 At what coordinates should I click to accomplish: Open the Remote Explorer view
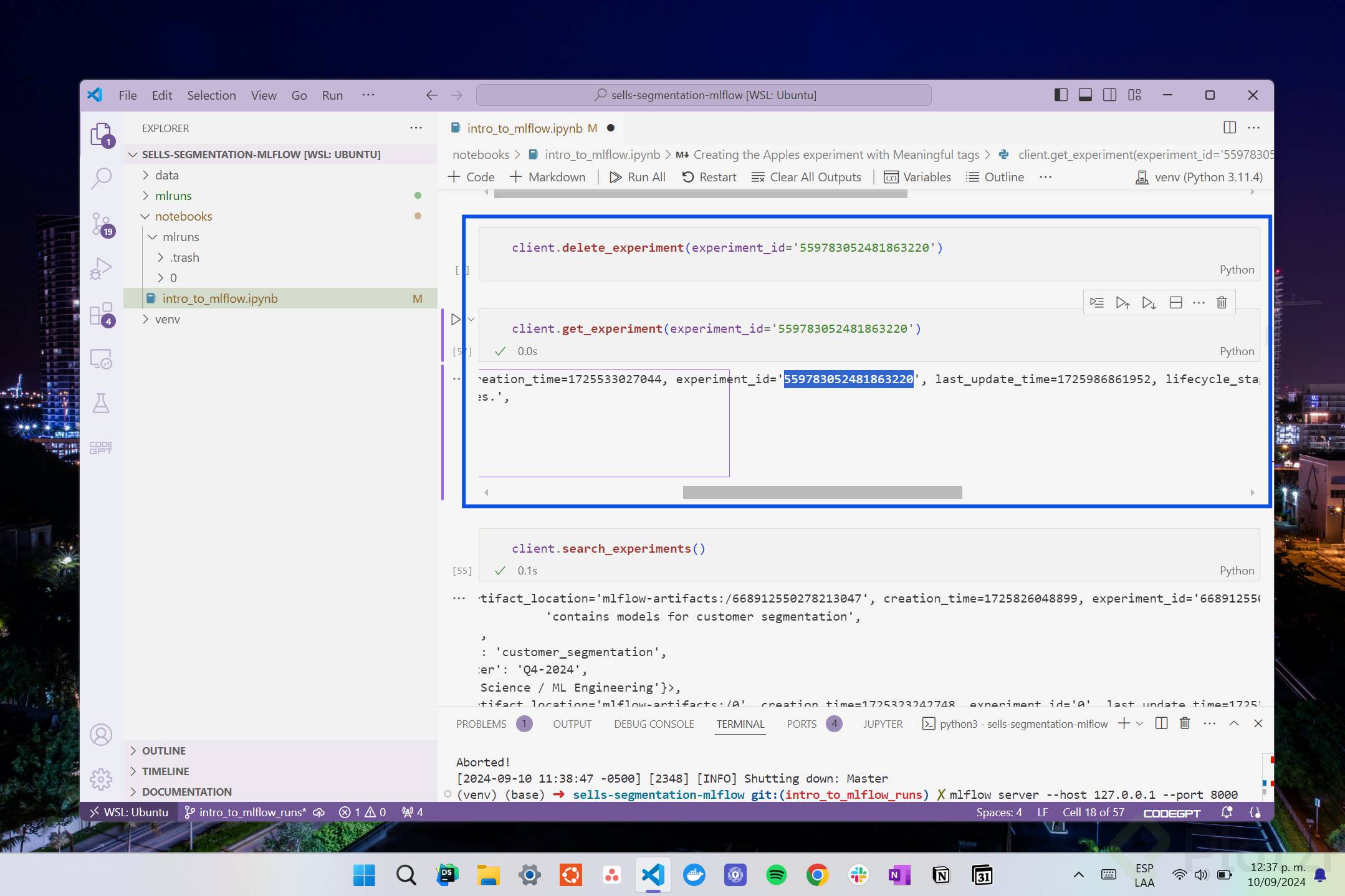click(x=101, y=359)
